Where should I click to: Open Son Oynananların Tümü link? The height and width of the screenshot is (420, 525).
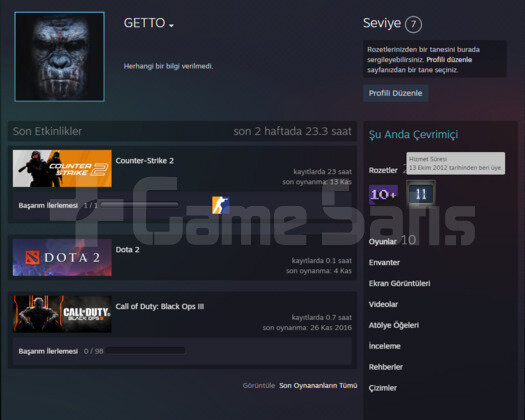point(318,386)
